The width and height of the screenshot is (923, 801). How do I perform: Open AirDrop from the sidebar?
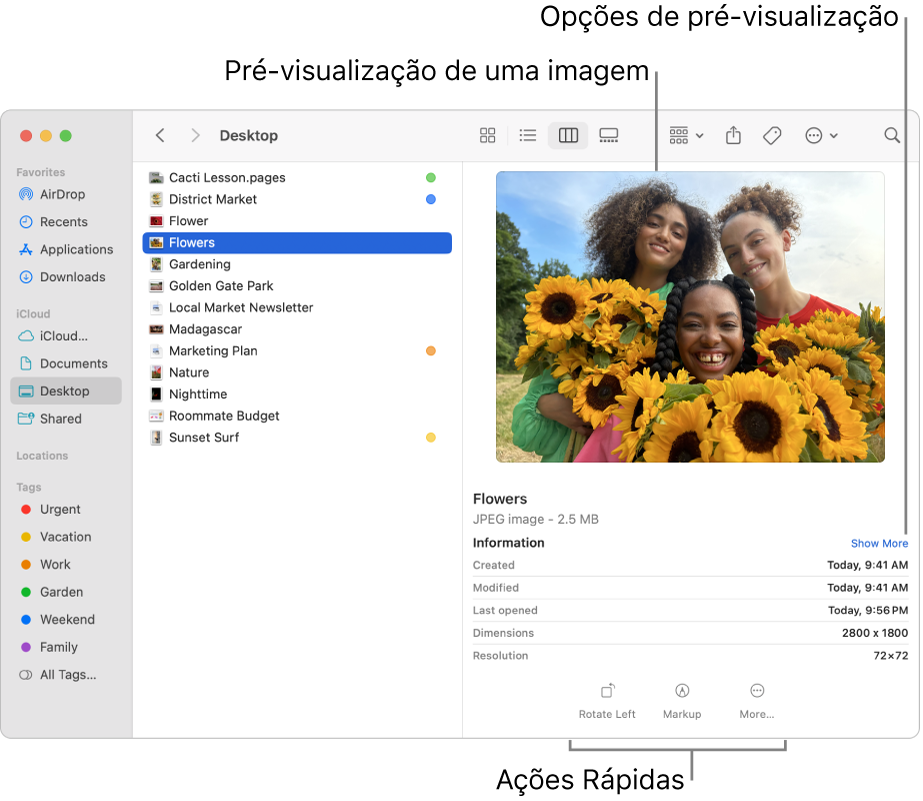pyautogui.click(x=62, y=194)
